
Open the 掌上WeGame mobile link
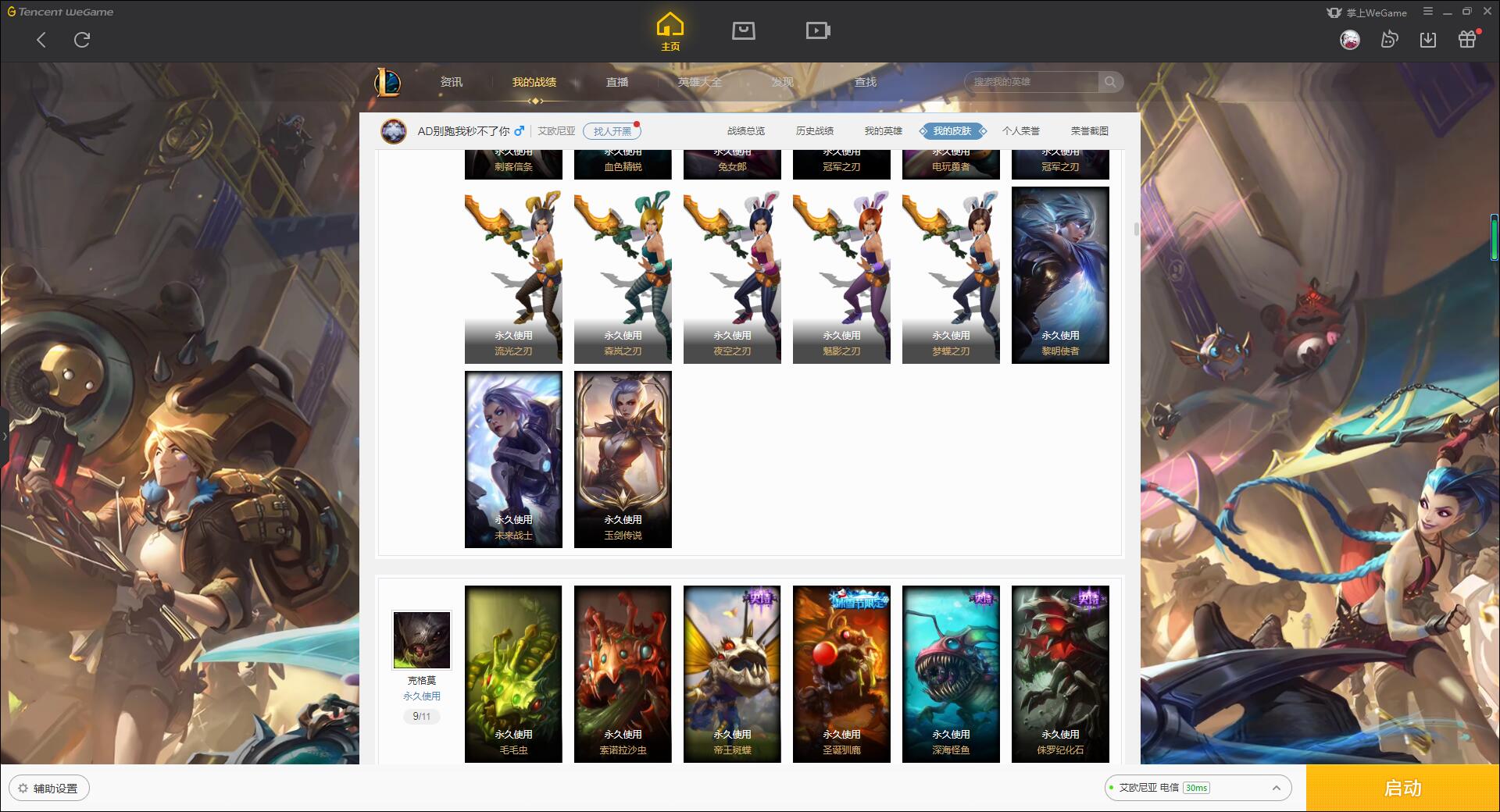[x=1366, y=12]
